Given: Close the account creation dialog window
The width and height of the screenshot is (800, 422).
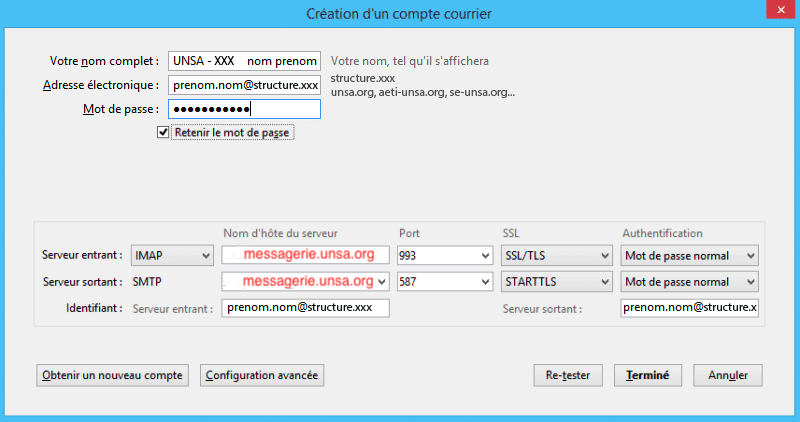Looking at the screenshot, I should coord(776,11).
